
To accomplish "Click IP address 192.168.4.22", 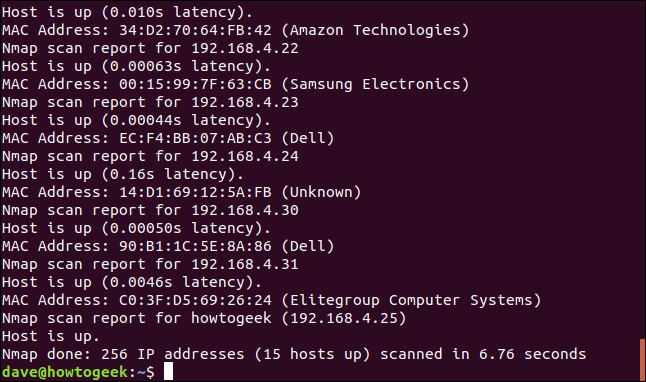I will pyautogui.click(x=245, y=48).
